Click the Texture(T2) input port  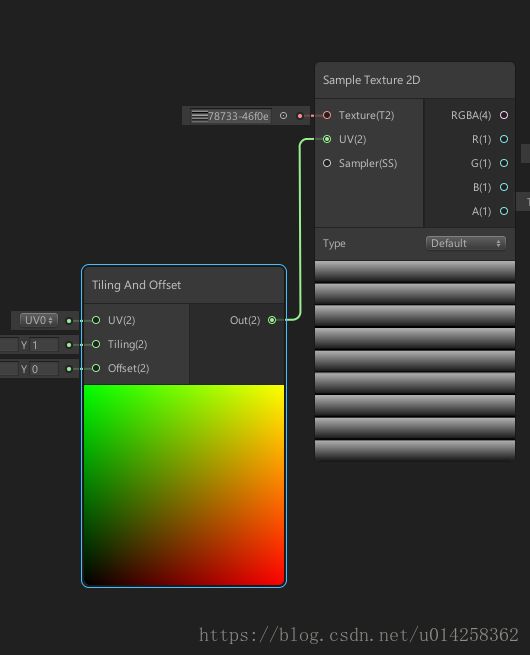(327, 115)
